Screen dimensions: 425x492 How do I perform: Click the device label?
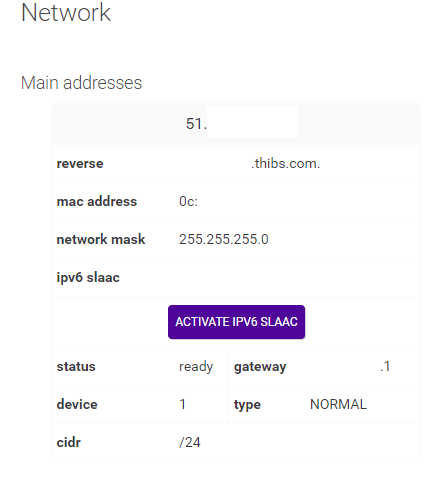coord(77,404)
